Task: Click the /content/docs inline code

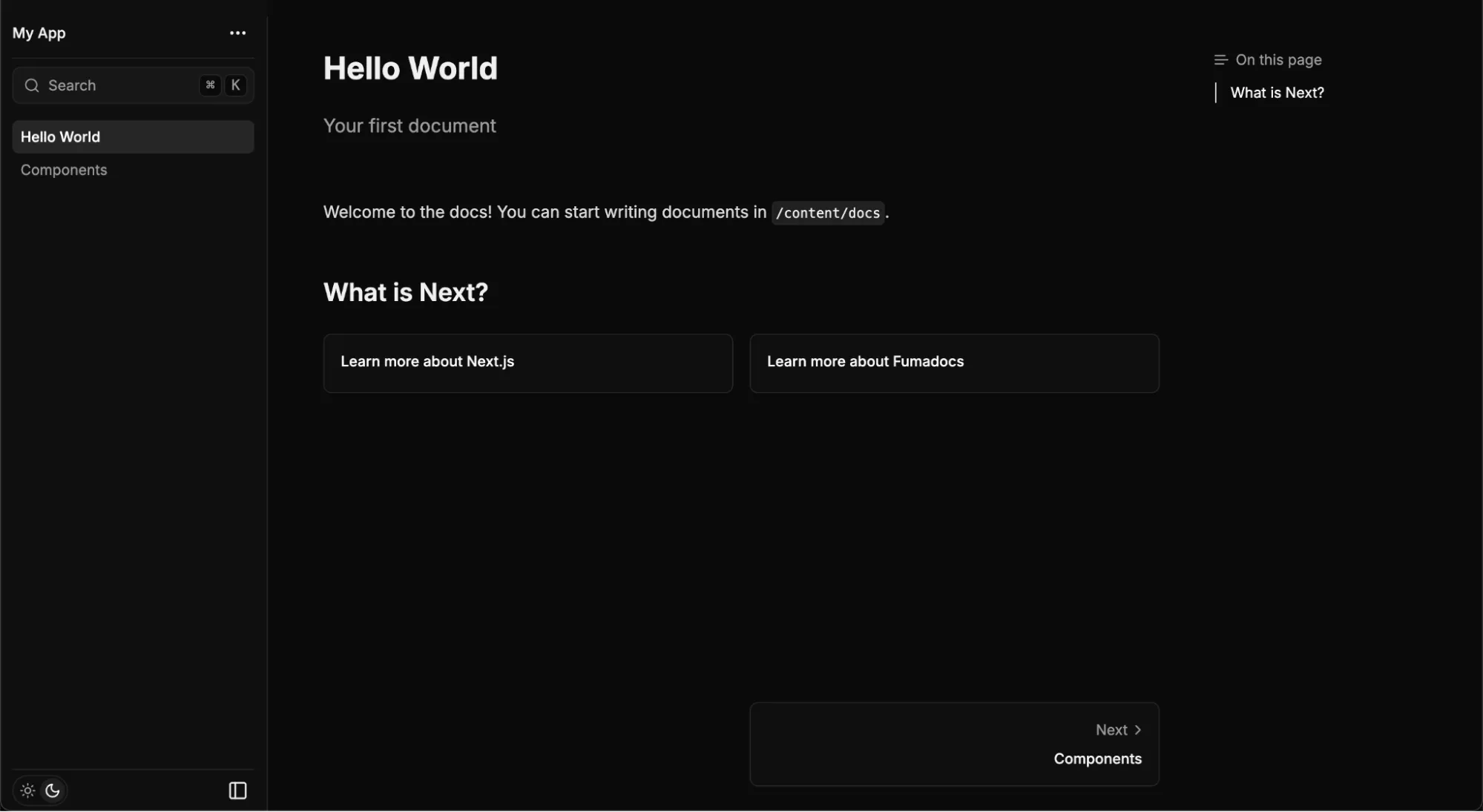Action: click(827, 213)
